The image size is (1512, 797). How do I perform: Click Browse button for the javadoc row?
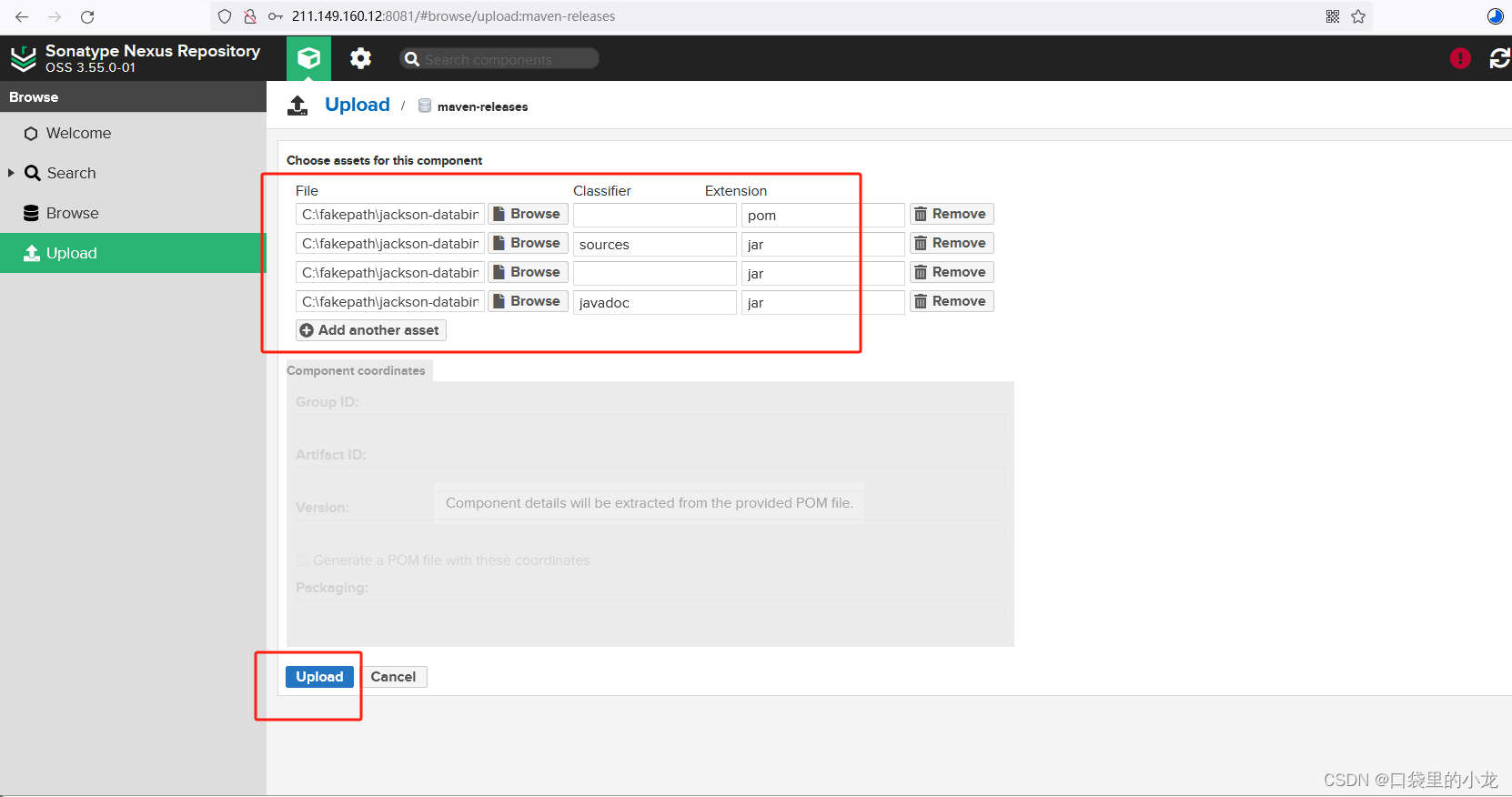pos(528,301)
